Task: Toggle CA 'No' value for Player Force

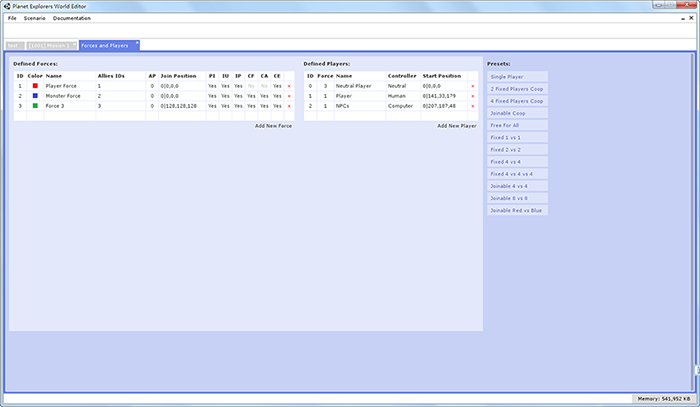Action: coord(264,86)
